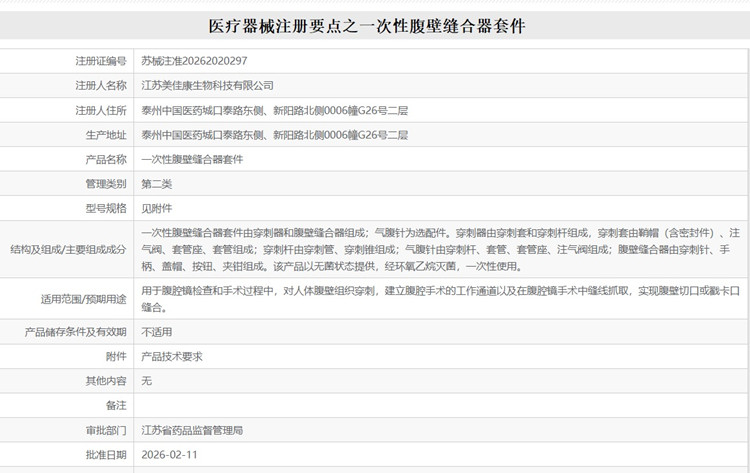Click the label 其他内容

(106, 381)
